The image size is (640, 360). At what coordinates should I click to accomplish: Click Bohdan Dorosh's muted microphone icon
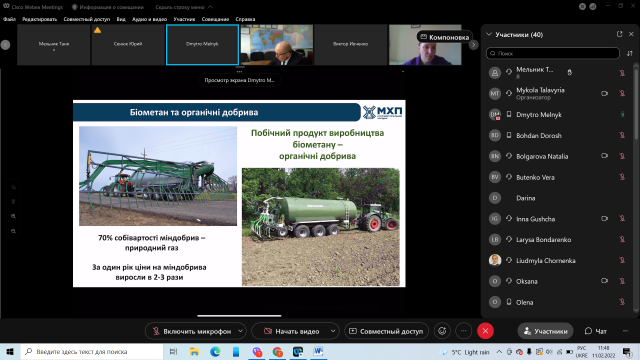point(622,136)
